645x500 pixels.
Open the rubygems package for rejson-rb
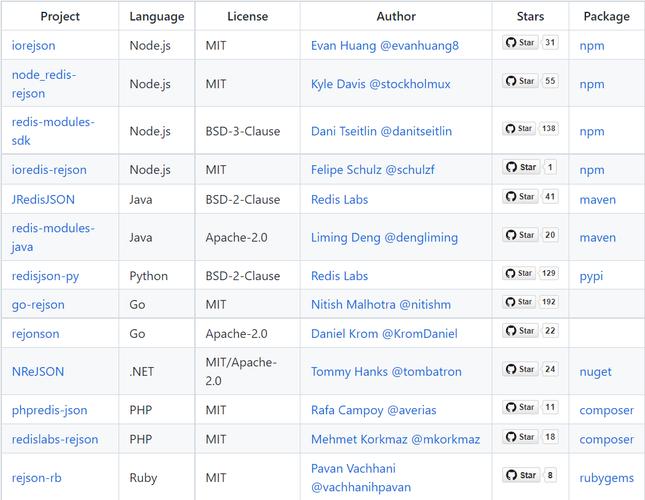click(607, 479)
